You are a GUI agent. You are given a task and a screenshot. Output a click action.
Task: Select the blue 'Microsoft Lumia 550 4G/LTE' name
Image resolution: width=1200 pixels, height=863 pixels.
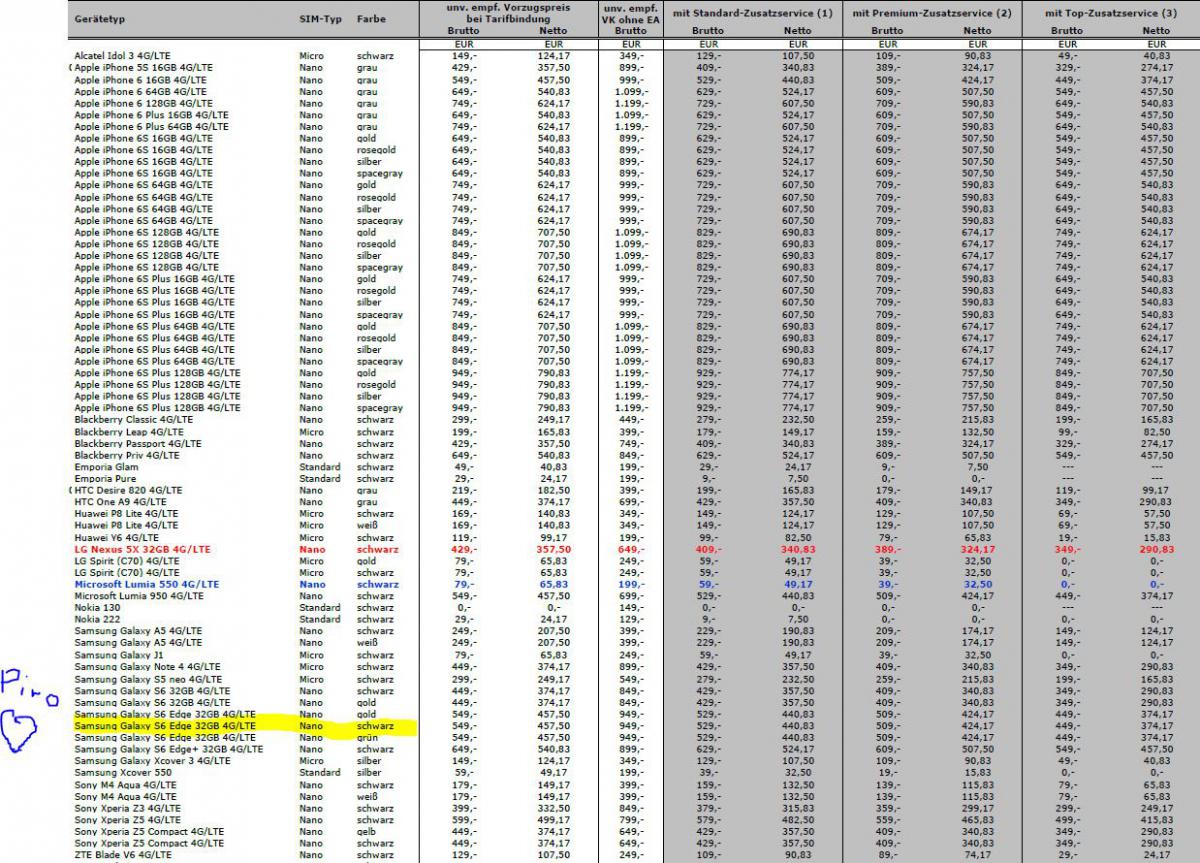click(x=146, y=584)
